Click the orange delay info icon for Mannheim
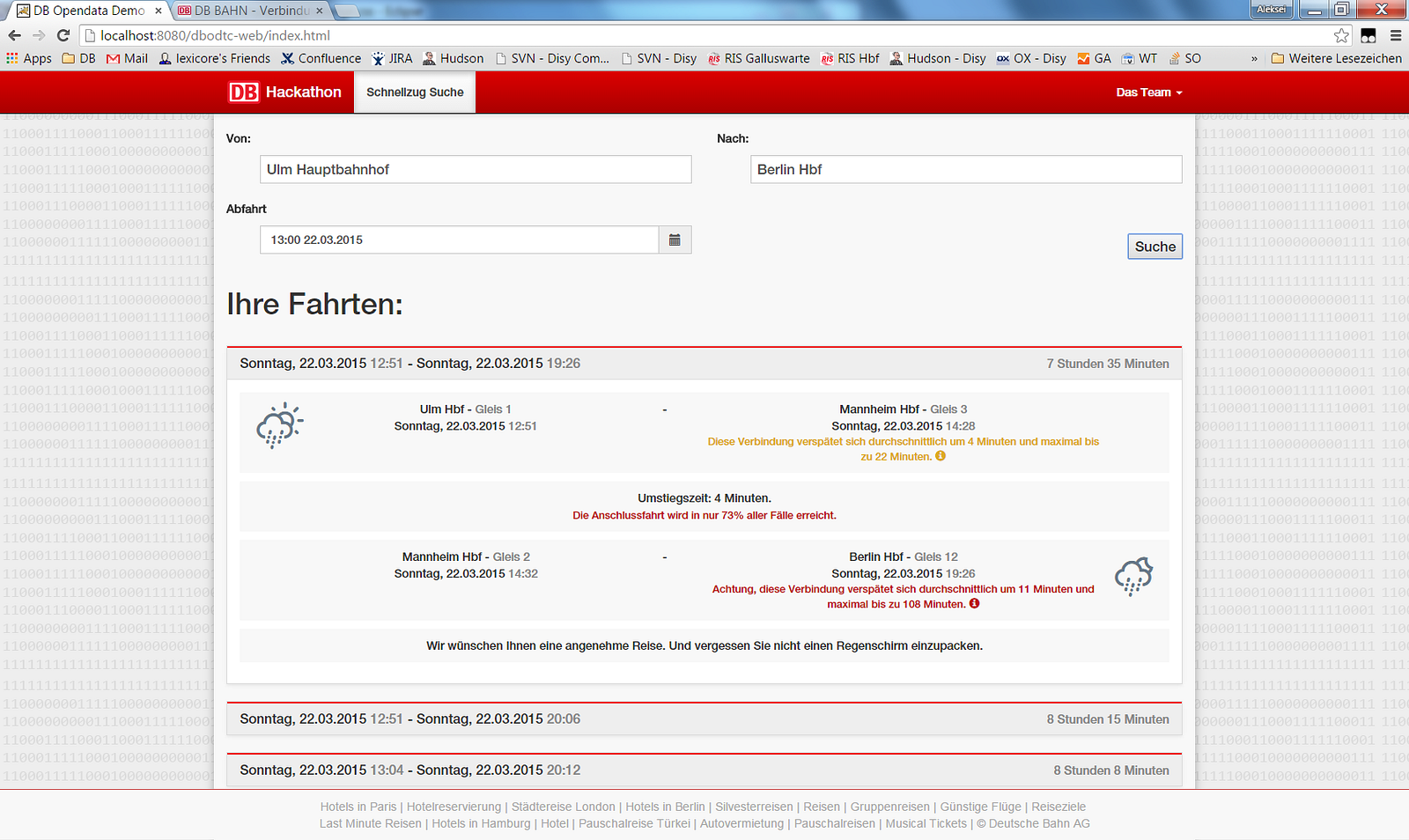Image resolution: width=1409 pixels, height=840 pixels. [941, 456]
